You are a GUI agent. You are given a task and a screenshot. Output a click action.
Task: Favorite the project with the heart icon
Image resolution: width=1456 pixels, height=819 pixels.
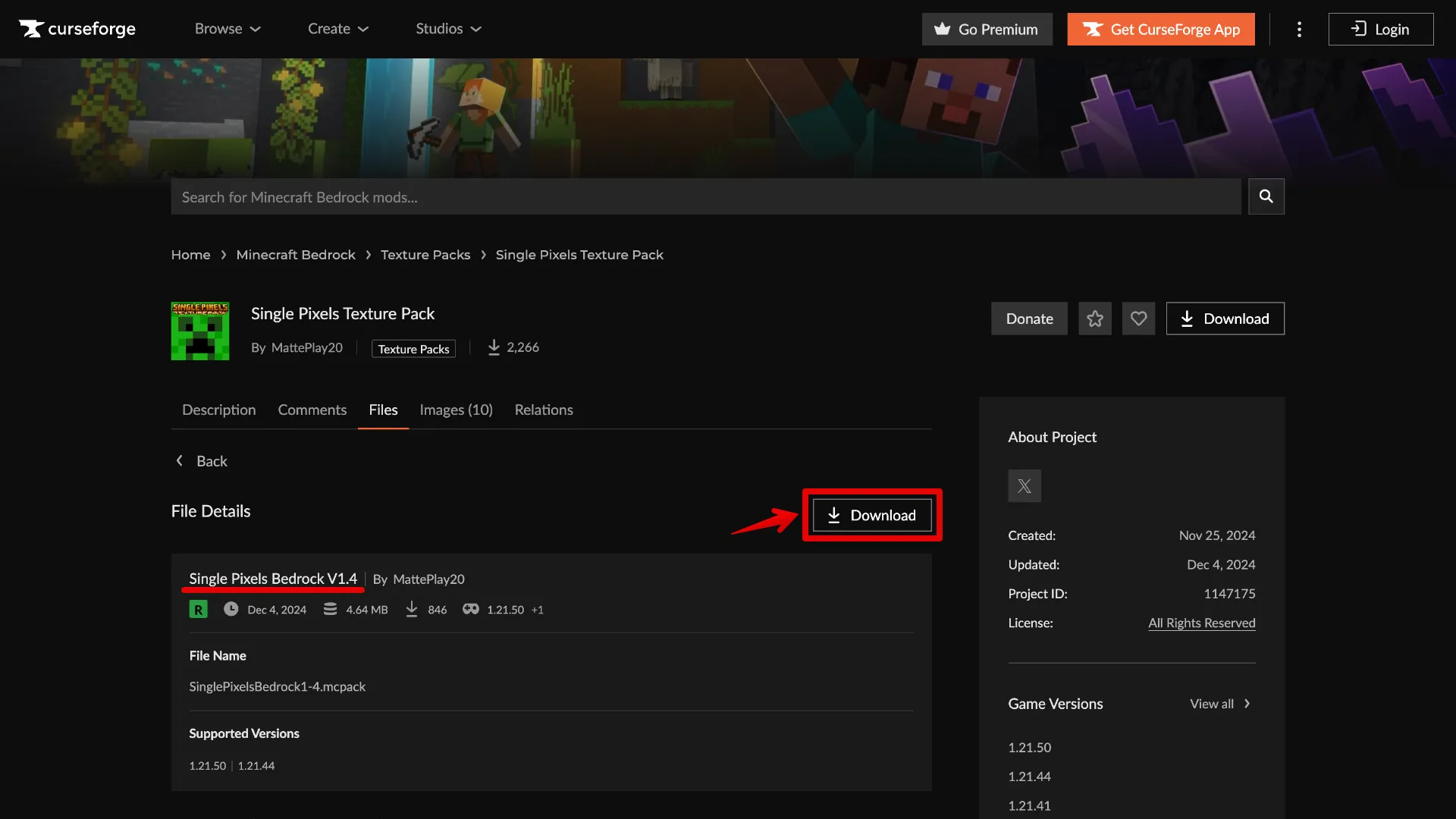point(1138,318)
